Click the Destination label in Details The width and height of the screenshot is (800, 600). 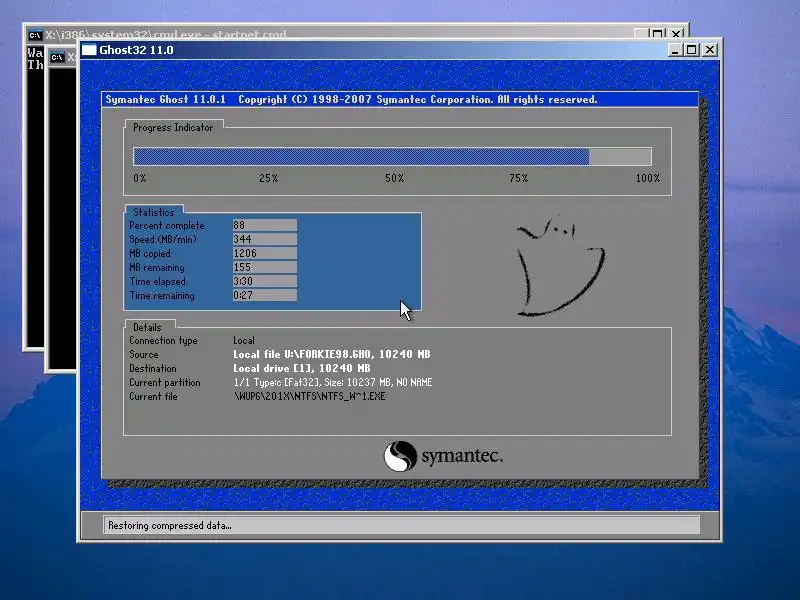153,368
